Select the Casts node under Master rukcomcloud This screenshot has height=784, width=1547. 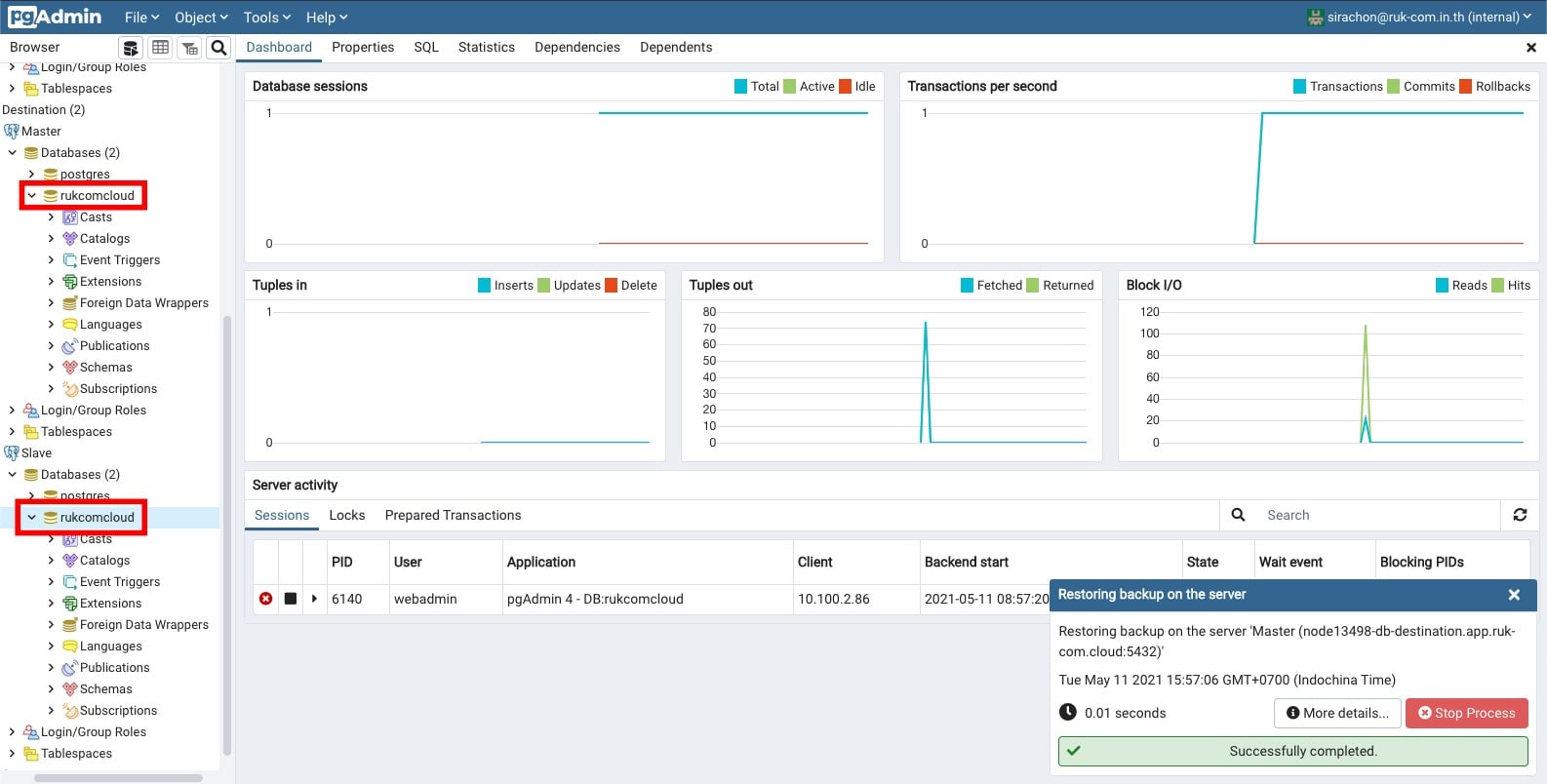pyautogui.click(x=96, y=217)
